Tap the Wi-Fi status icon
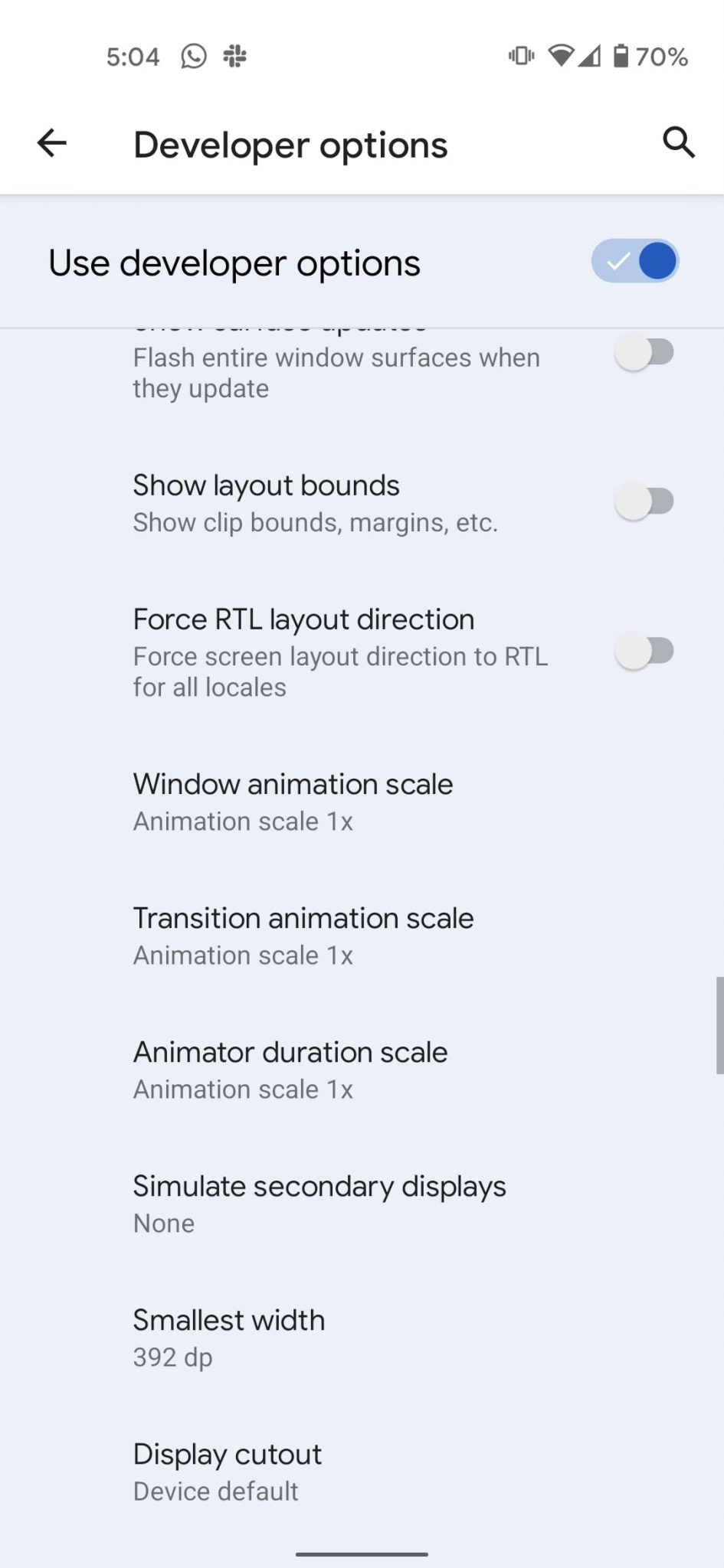724x1568 pixels. coord(561,56)
